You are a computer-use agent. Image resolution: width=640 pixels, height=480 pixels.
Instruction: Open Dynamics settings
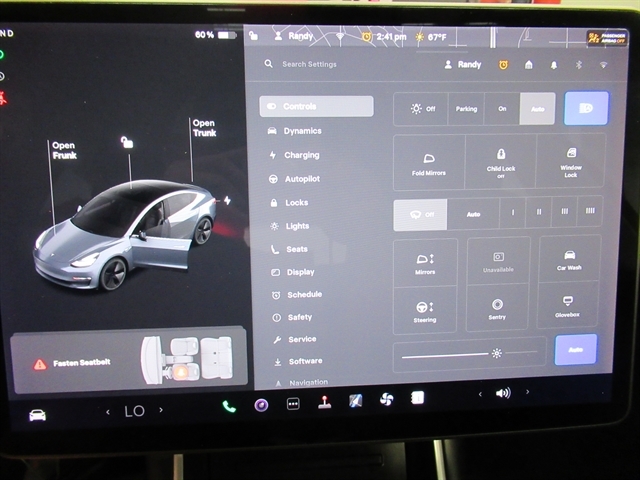coord(302,131)
